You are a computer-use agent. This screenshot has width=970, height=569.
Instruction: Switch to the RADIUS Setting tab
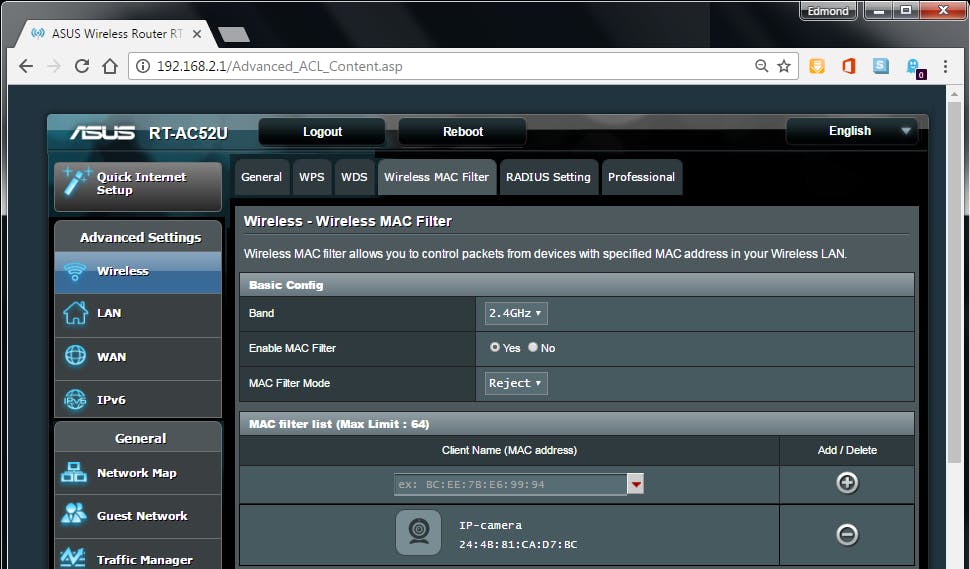click(549, 177)
